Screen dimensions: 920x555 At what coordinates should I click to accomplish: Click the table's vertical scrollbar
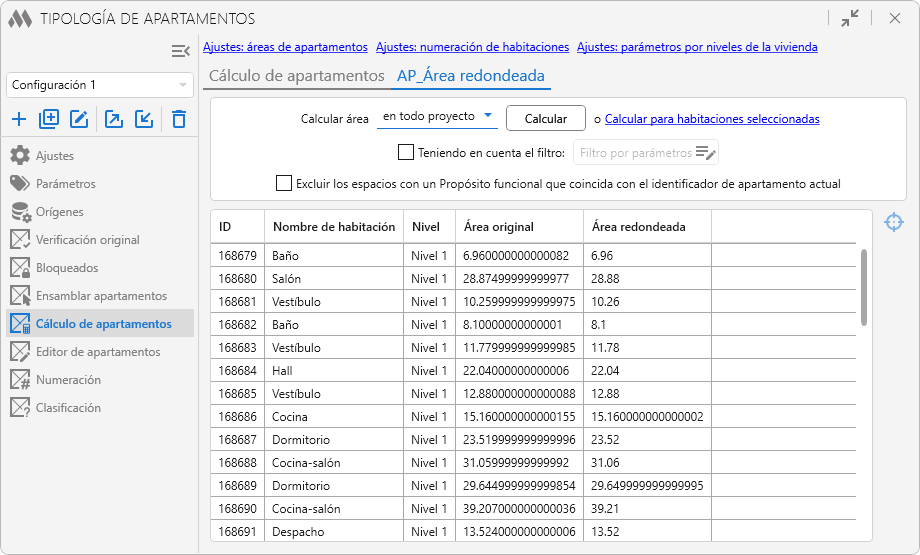coord(864,286)
